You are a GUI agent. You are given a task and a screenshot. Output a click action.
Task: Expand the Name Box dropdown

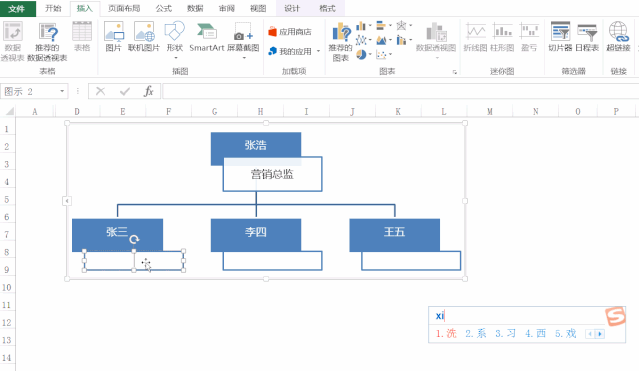pos(62,91)
